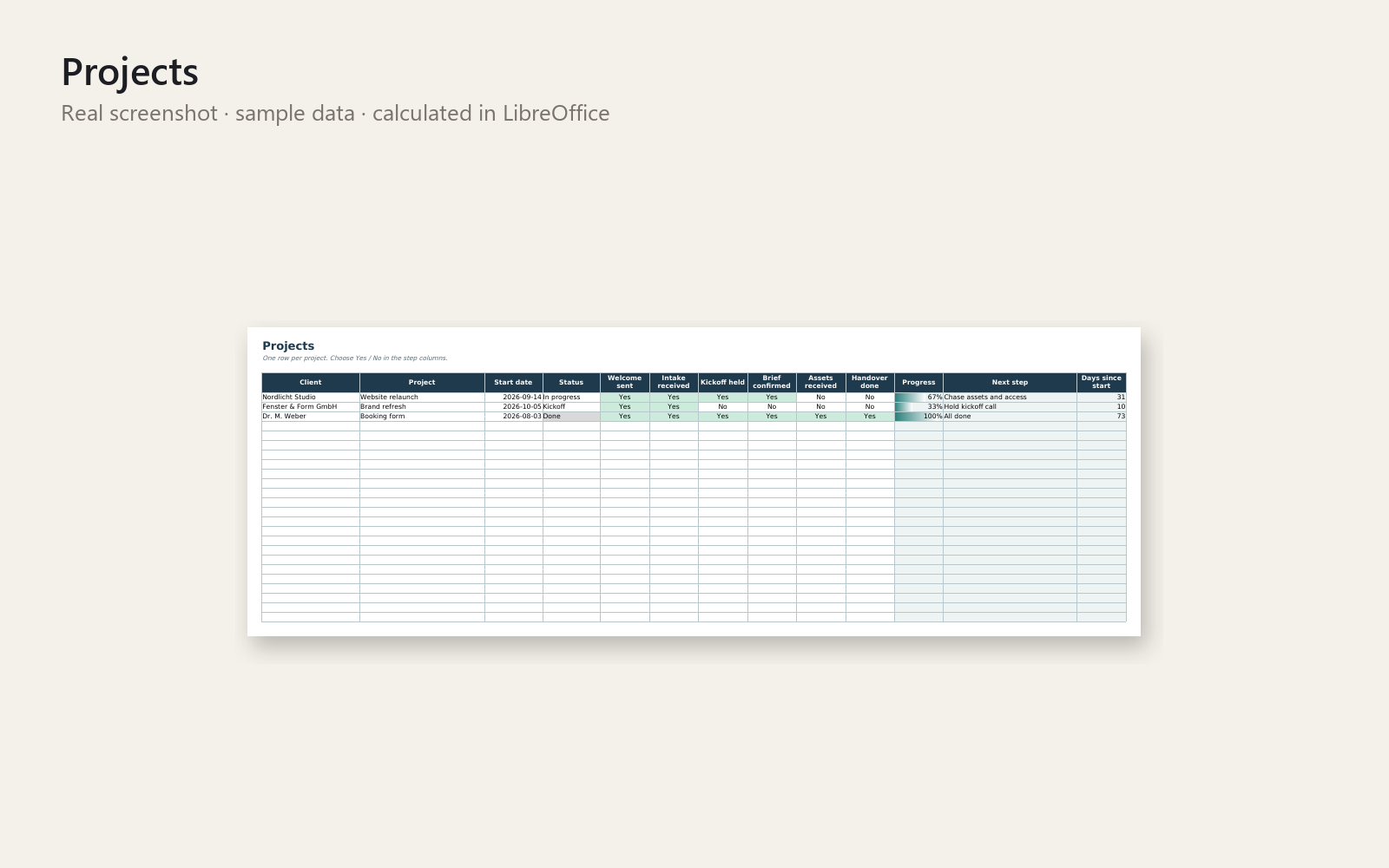Click the large 'Projects' page heading
This screenshot has height=868, width=1389.
130,72
